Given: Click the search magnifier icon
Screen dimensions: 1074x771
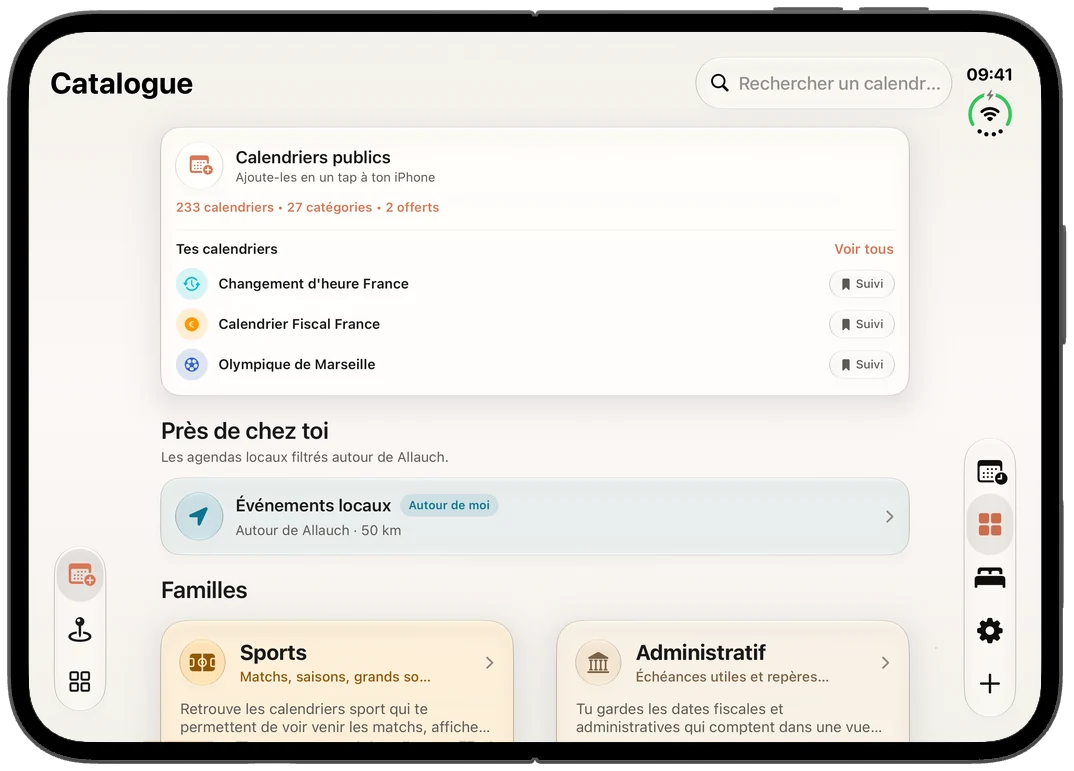Looking at the screenshot, I should pos(719,83).
